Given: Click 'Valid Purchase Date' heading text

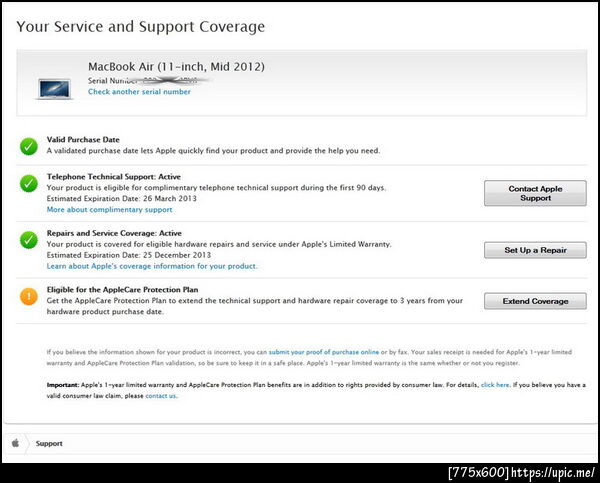Looking at the screenshot, I should tap(83, 139).
